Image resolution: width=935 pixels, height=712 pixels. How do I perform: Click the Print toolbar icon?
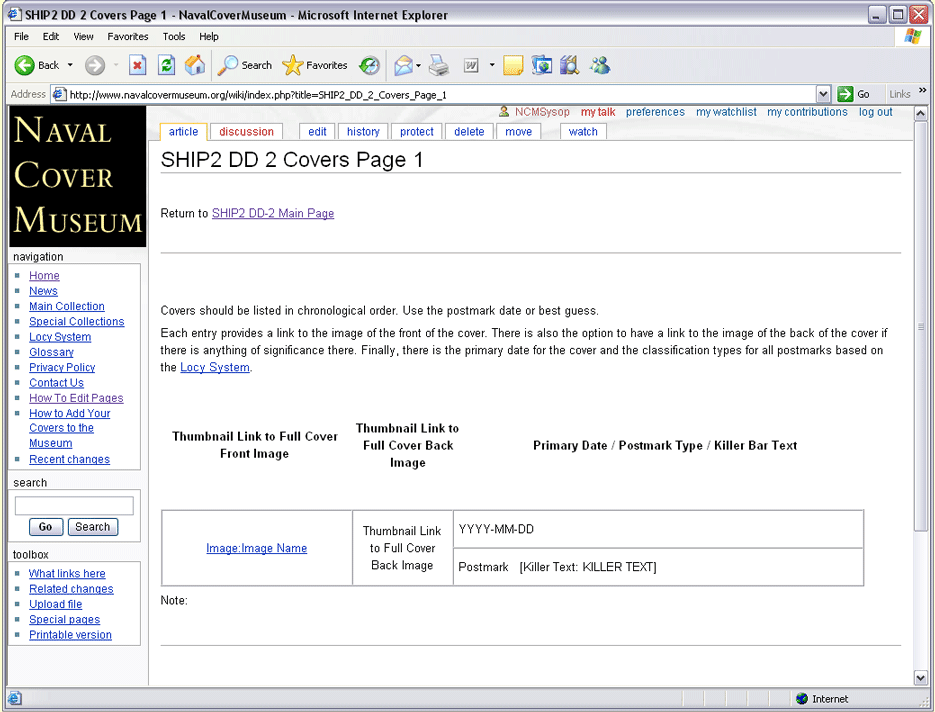(x=439, y=66)
